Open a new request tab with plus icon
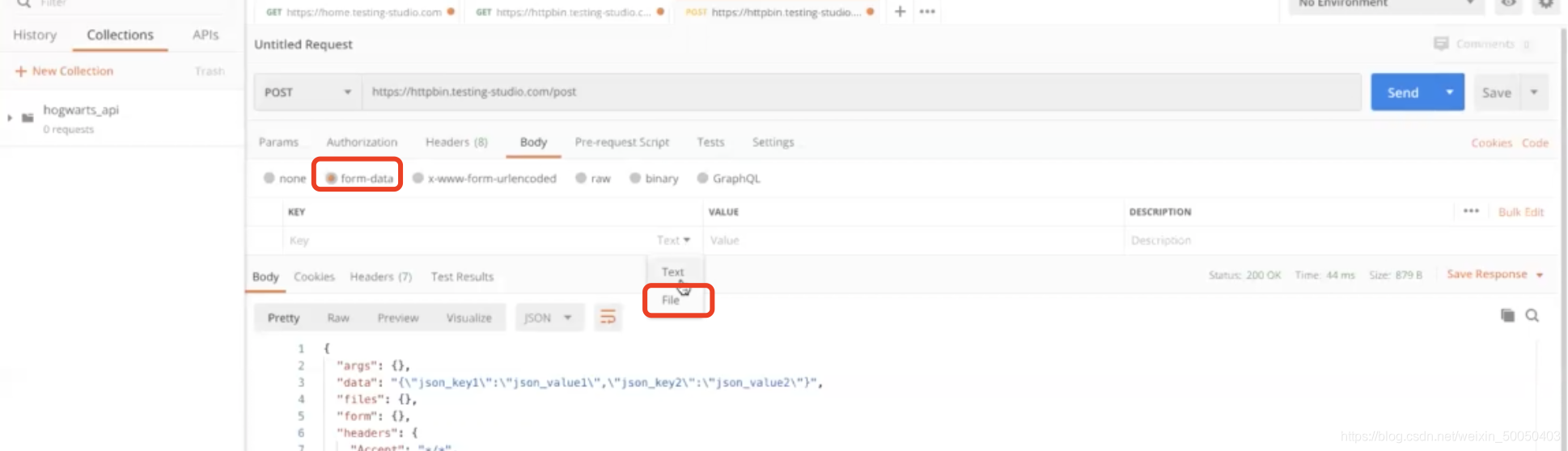This screenshot has width=1568, height=451. point(900,11)
